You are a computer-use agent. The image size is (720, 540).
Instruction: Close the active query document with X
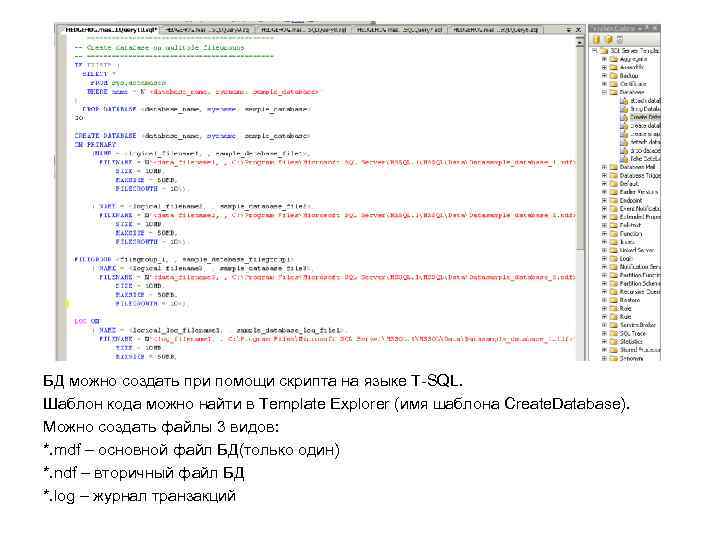tap(579, 30)
